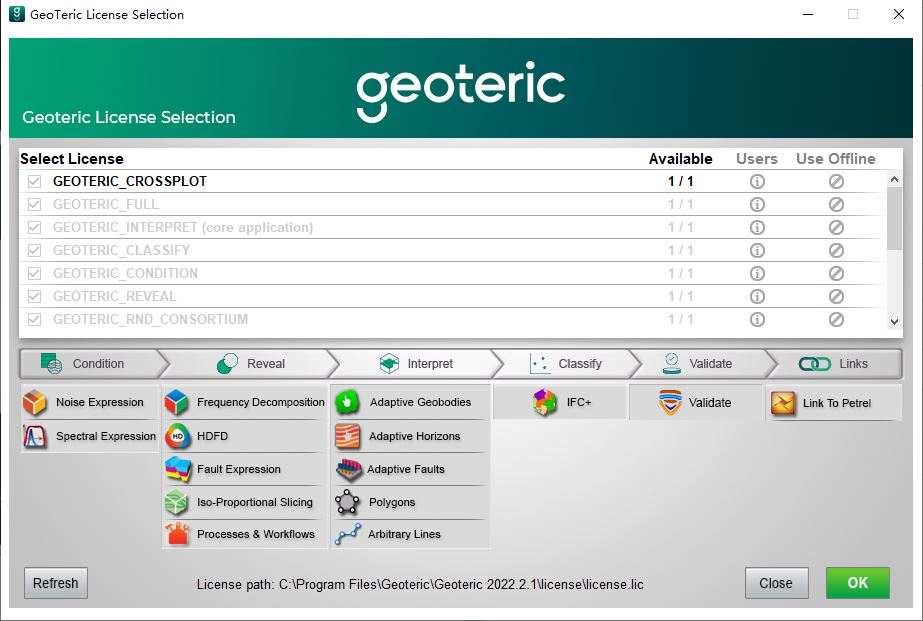Show users info for GEOTERIC_CLASSIFY

point(757,250)
